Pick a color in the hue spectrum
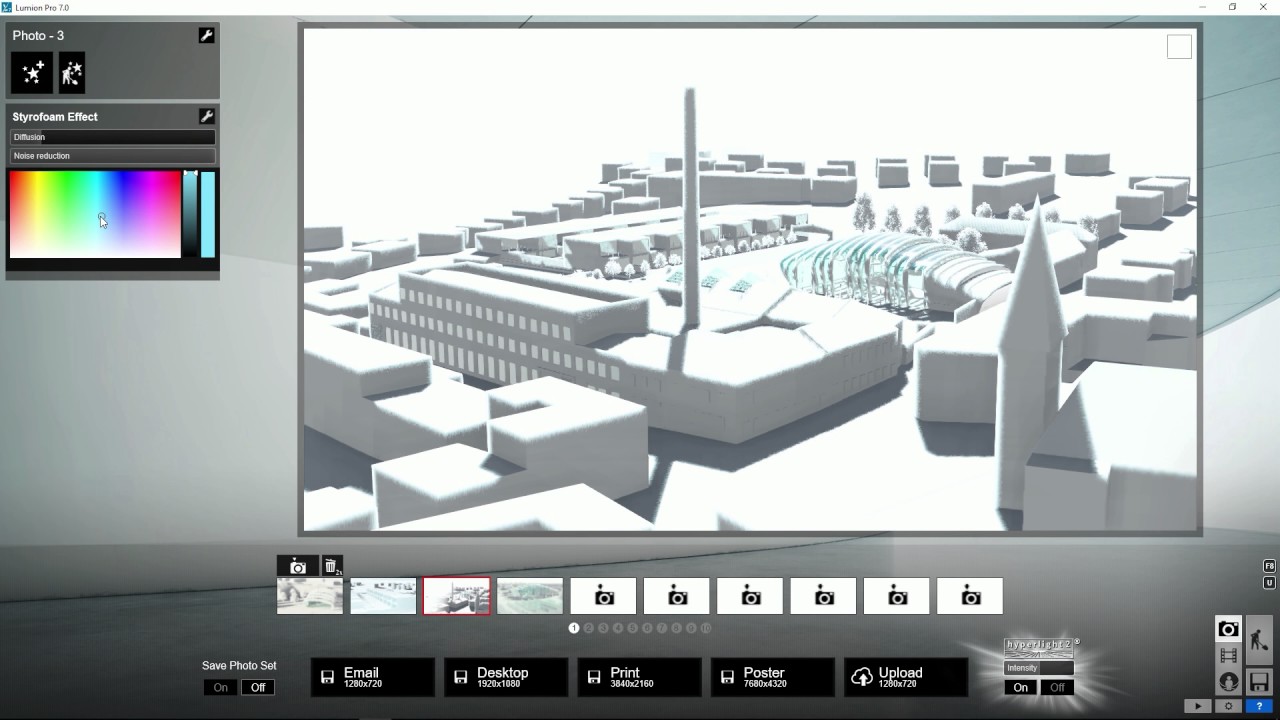The height and width of the screenshot is (720, 1280). coord(95,214)
